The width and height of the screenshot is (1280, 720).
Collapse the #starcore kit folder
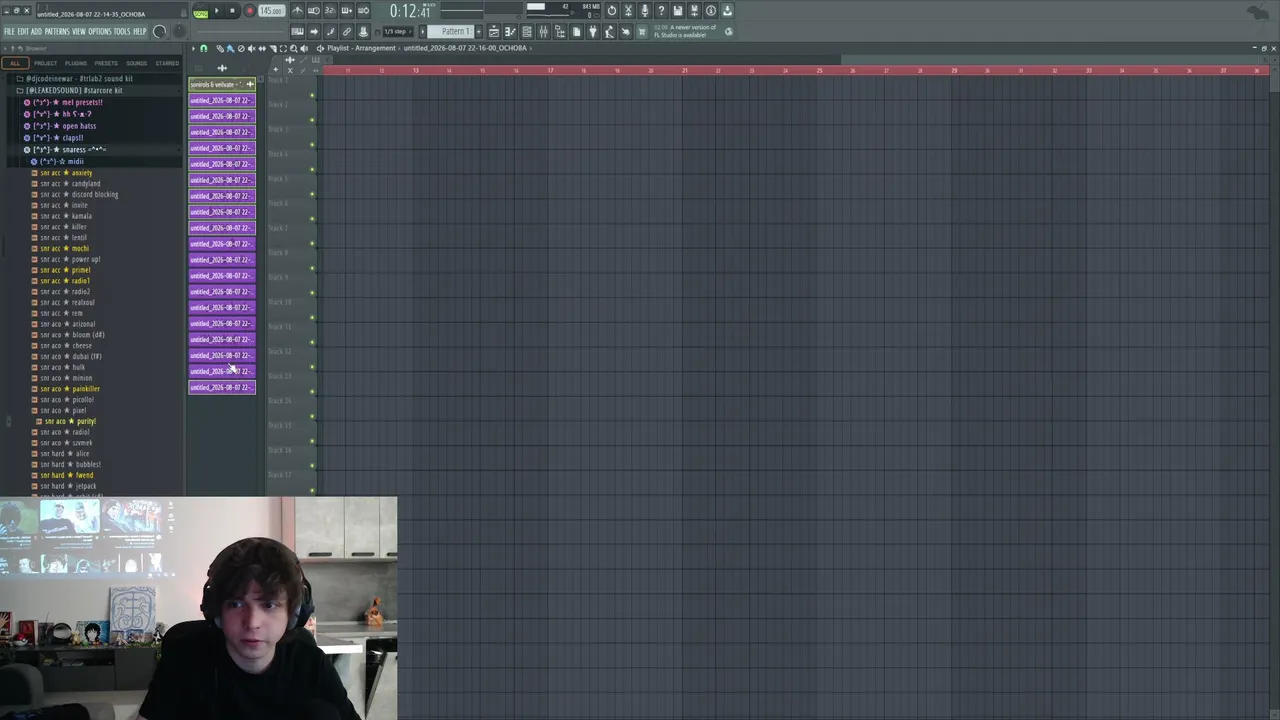pos(69,91)
